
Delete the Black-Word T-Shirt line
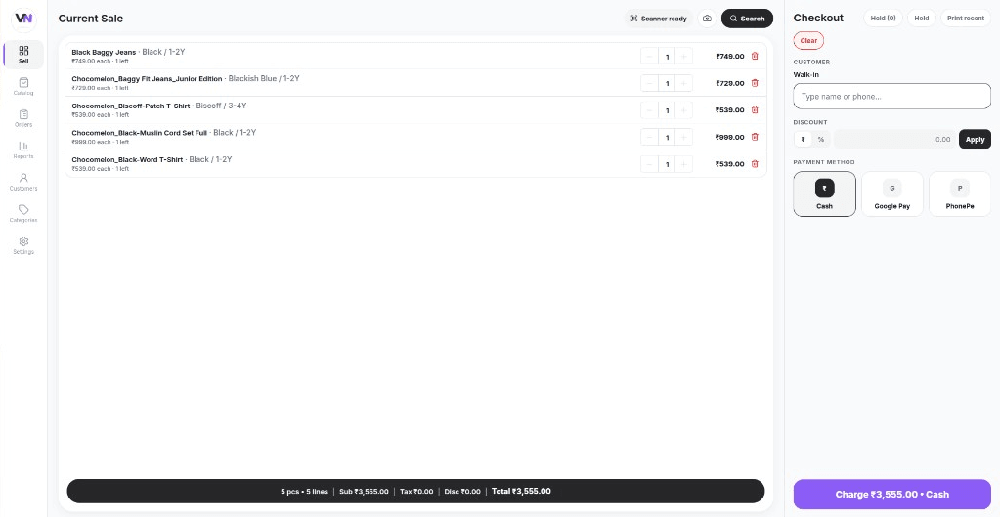click(x=755, y=164)
